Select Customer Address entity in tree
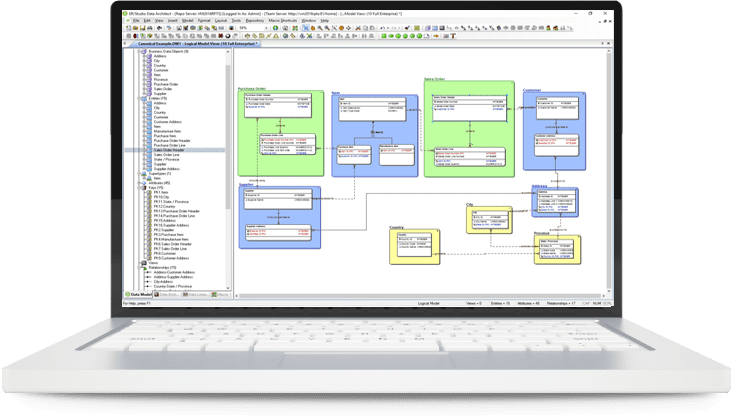The width and height of the screenshot is (731, 419). point(167,122)
